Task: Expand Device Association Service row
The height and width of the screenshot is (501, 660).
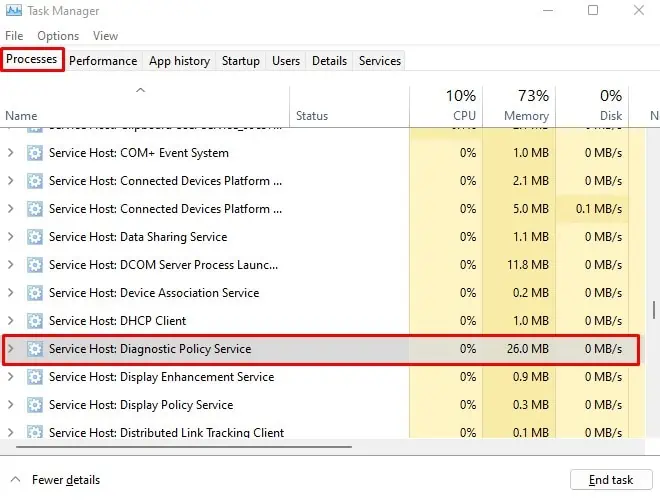Action: (x=11, y=293)
